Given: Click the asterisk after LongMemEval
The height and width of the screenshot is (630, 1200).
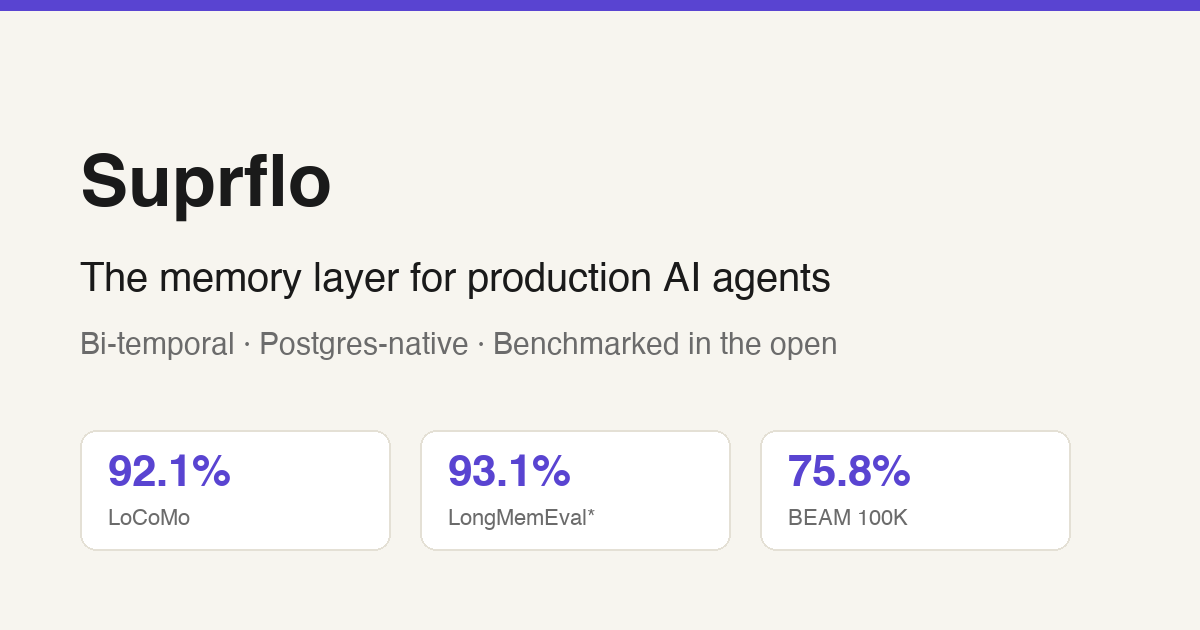Looking at the screenshot, I should [x=590, y=514].
